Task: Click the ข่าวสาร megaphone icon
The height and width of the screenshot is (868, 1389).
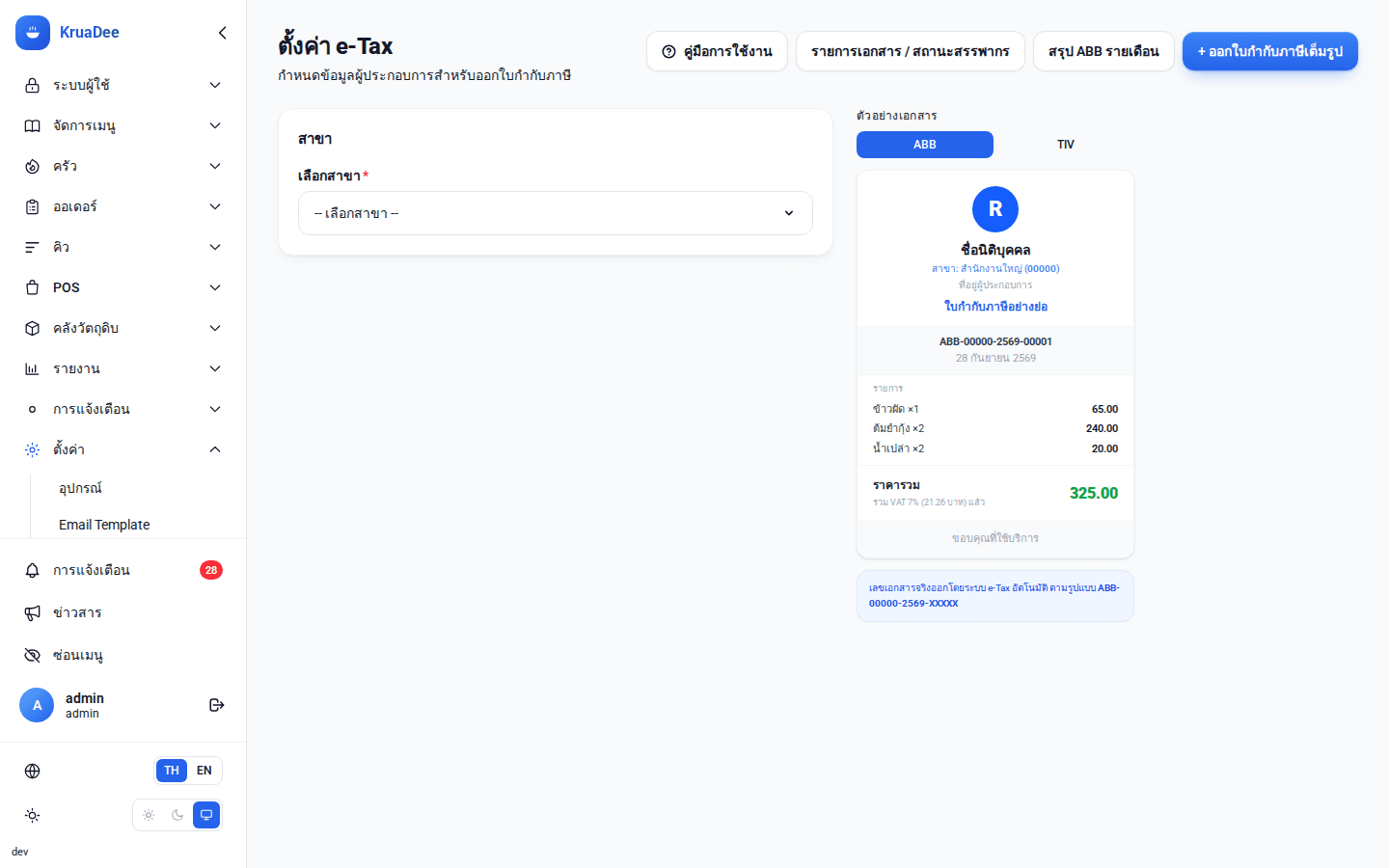Action: click(x=32, y=612)
